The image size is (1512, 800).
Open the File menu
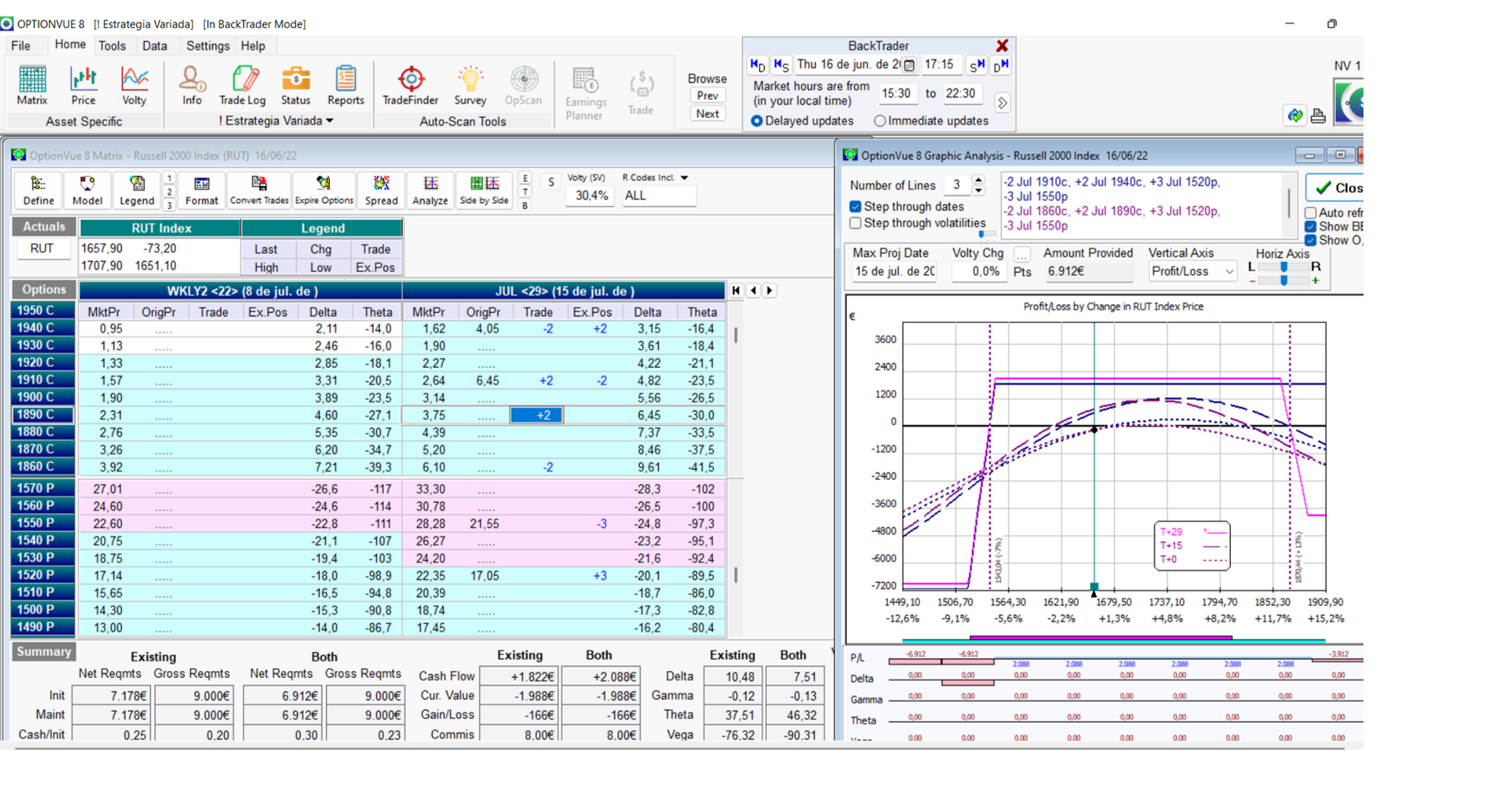[x=21, y=46]
